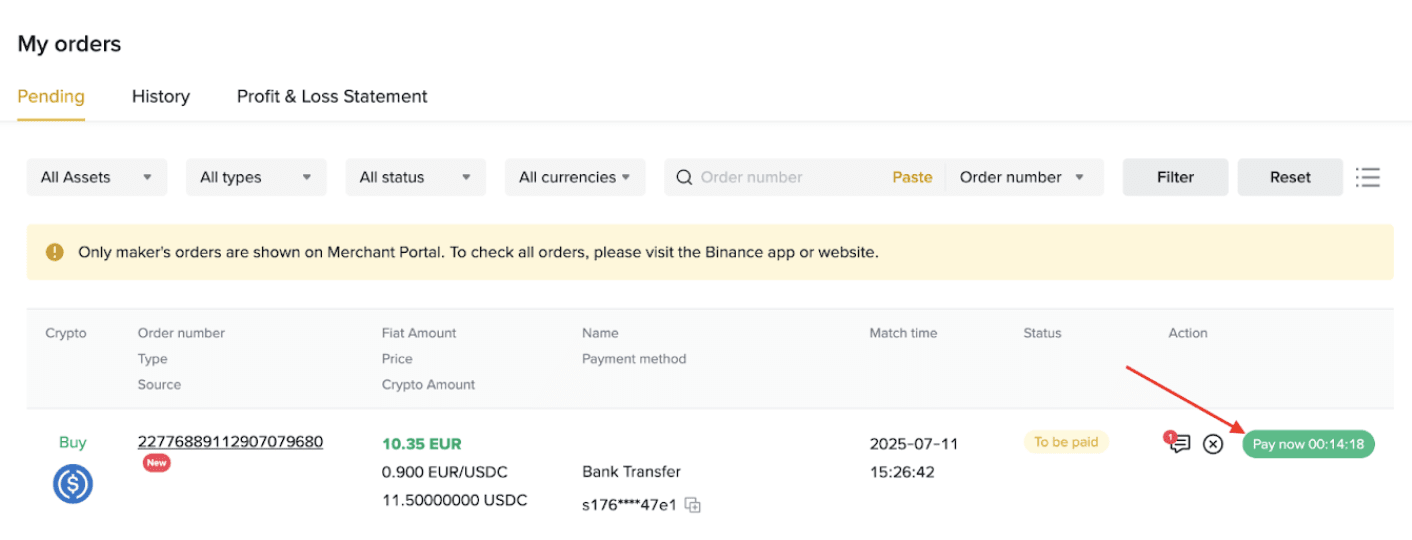
Task: Click the Filter button
Action: coord(1176,177)
